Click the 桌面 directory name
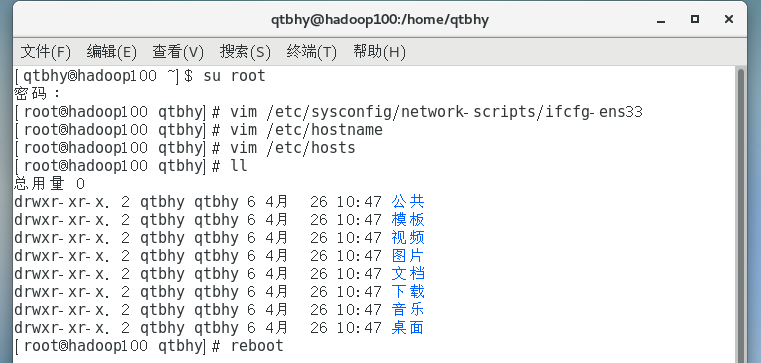Image resolution: width=761 pixels, height=363 pixels. pyautogui.click(x=408, y=328)
